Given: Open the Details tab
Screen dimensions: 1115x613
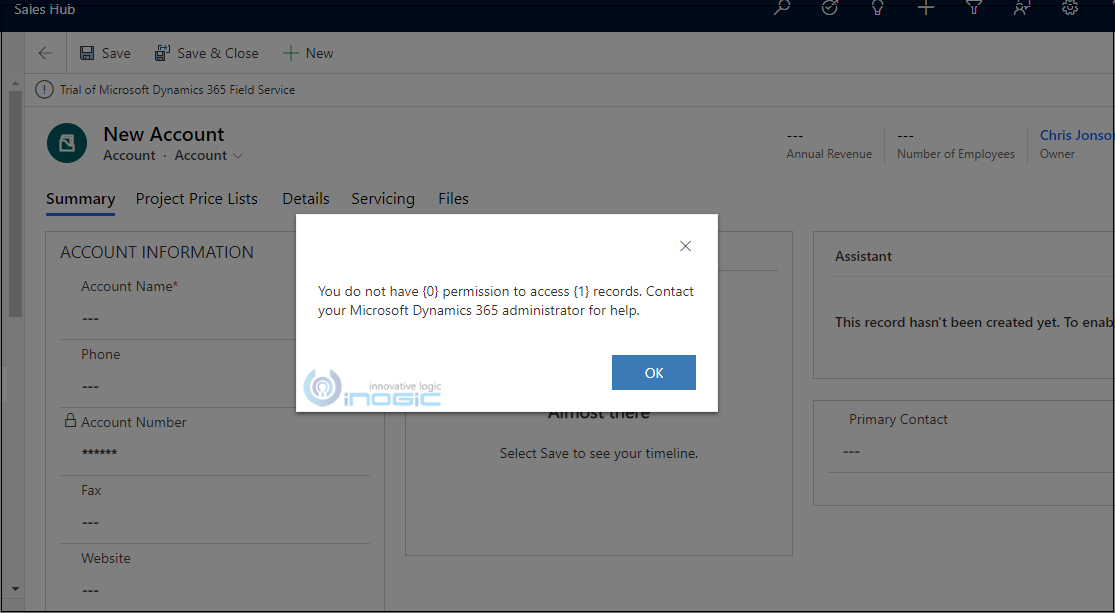Looking at the screenshot, I should tap(306, 199).
